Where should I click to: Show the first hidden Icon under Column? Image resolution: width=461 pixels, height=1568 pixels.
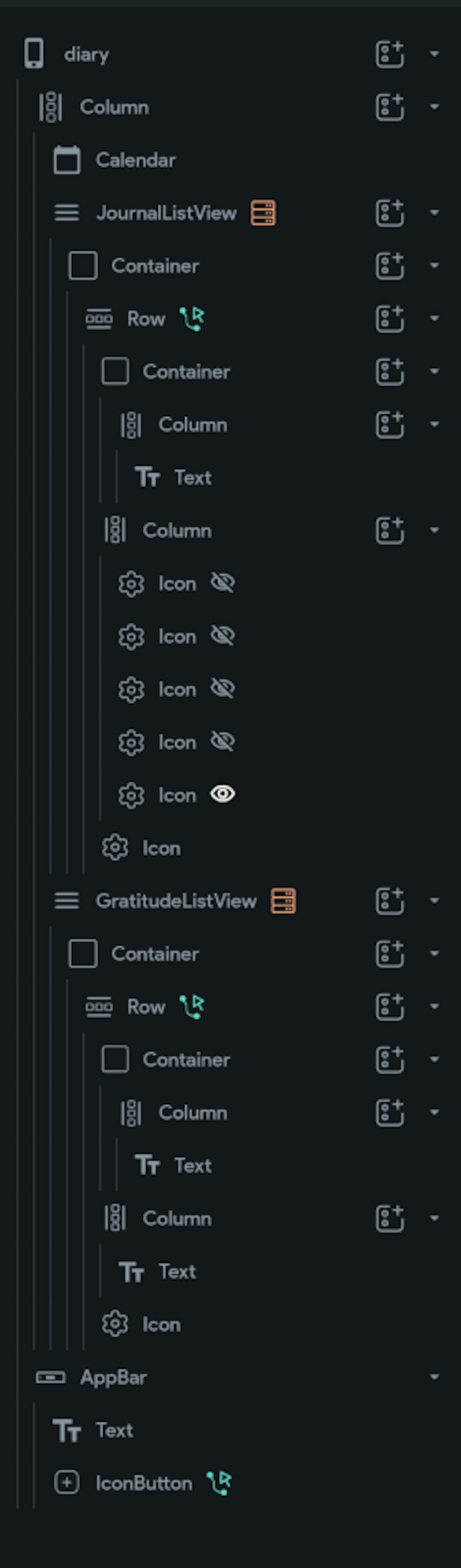[x=223, y=583]
